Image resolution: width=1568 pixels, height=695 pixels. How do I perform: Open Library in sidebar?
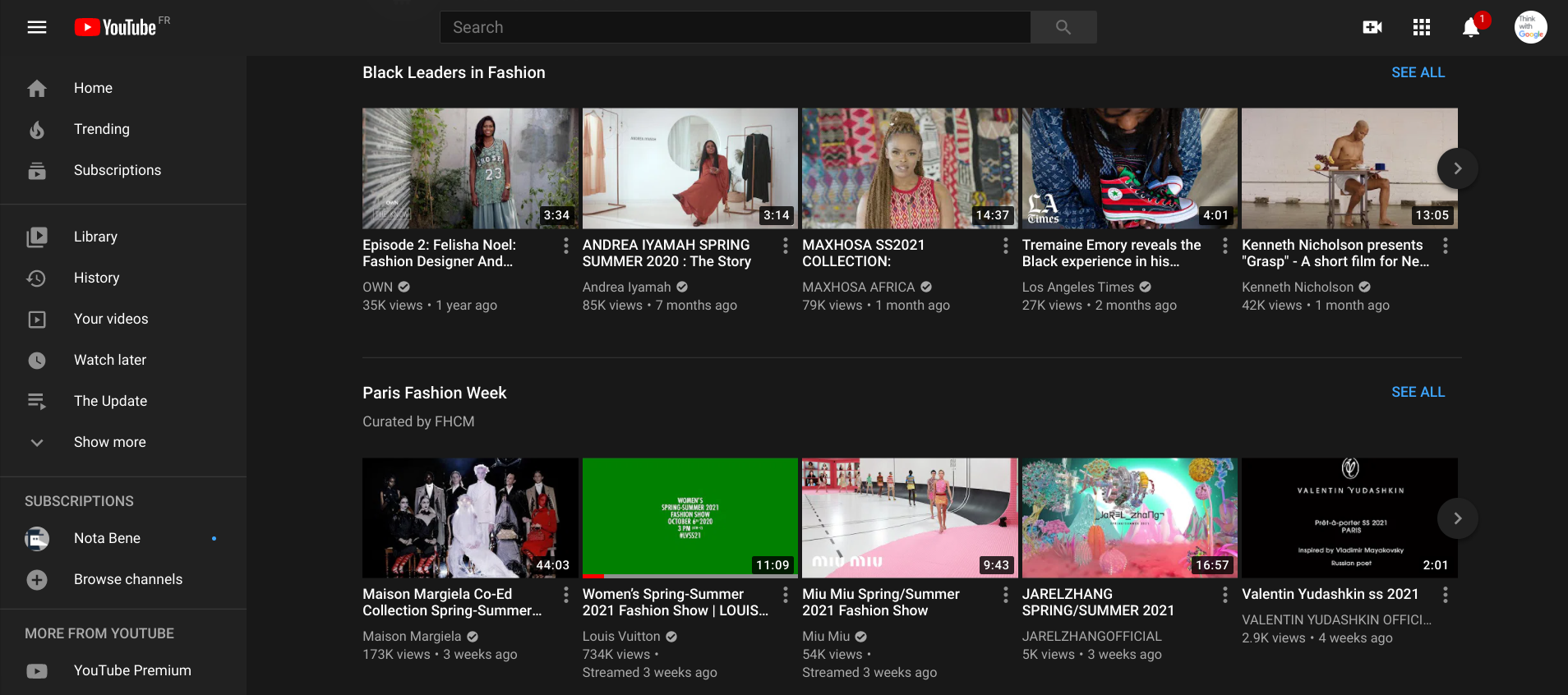(x=123, y=237)
